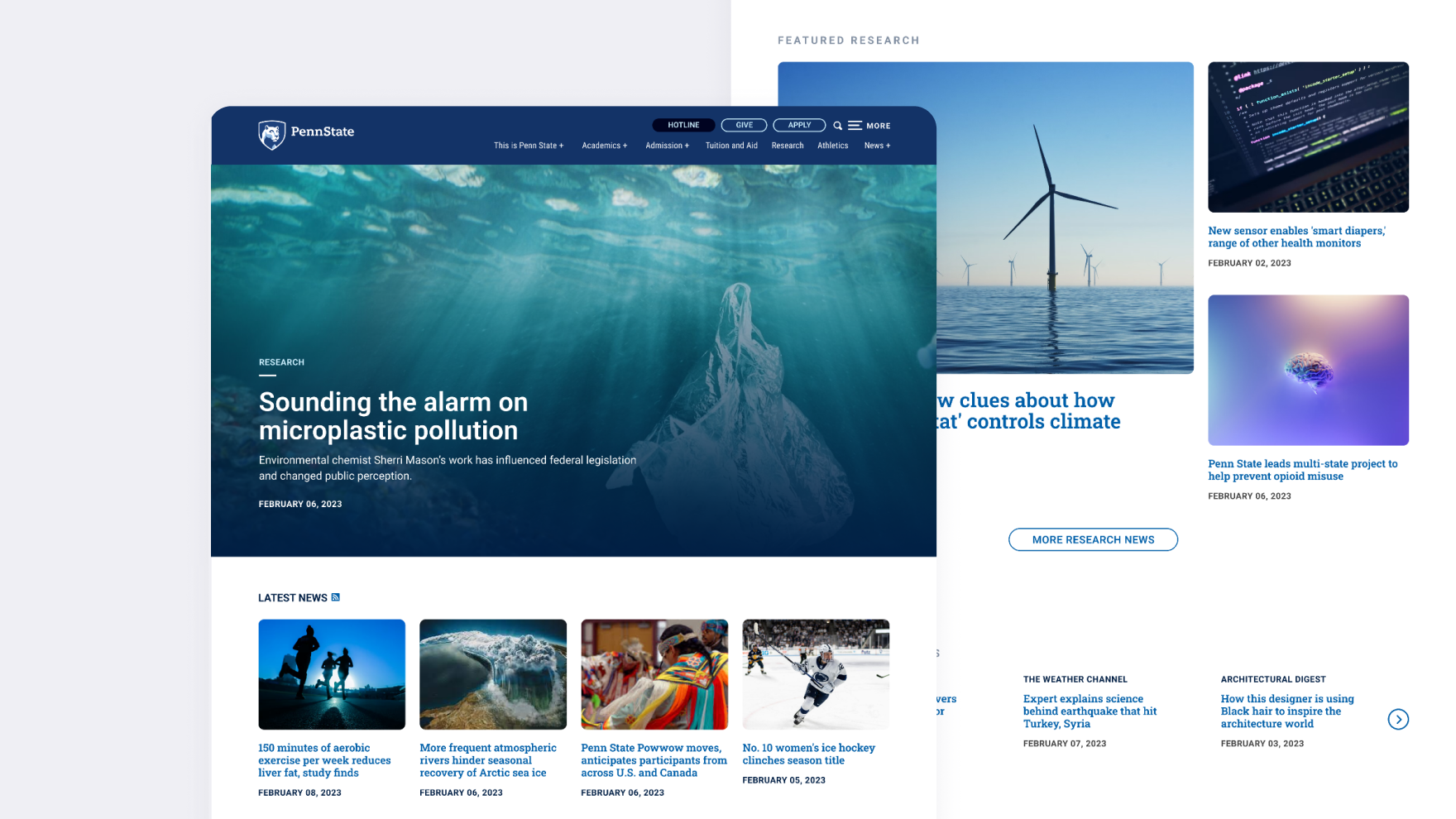Click the GIVE button

click(743, 125)
